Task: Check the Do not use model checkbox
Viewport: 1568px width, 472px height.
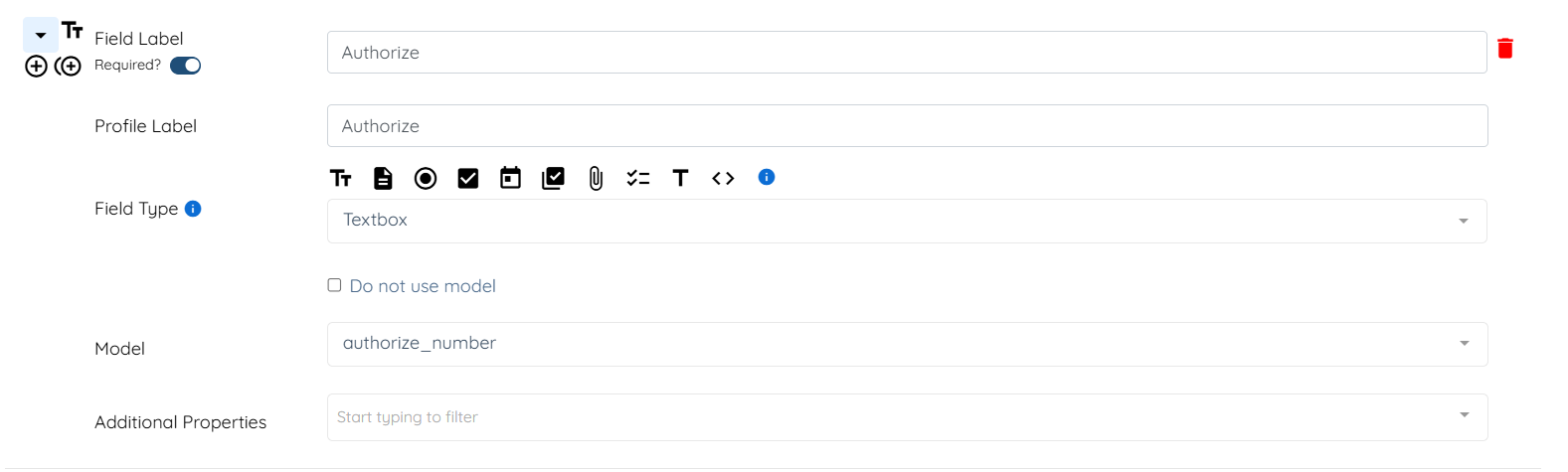Action: (x=335, y=285)
